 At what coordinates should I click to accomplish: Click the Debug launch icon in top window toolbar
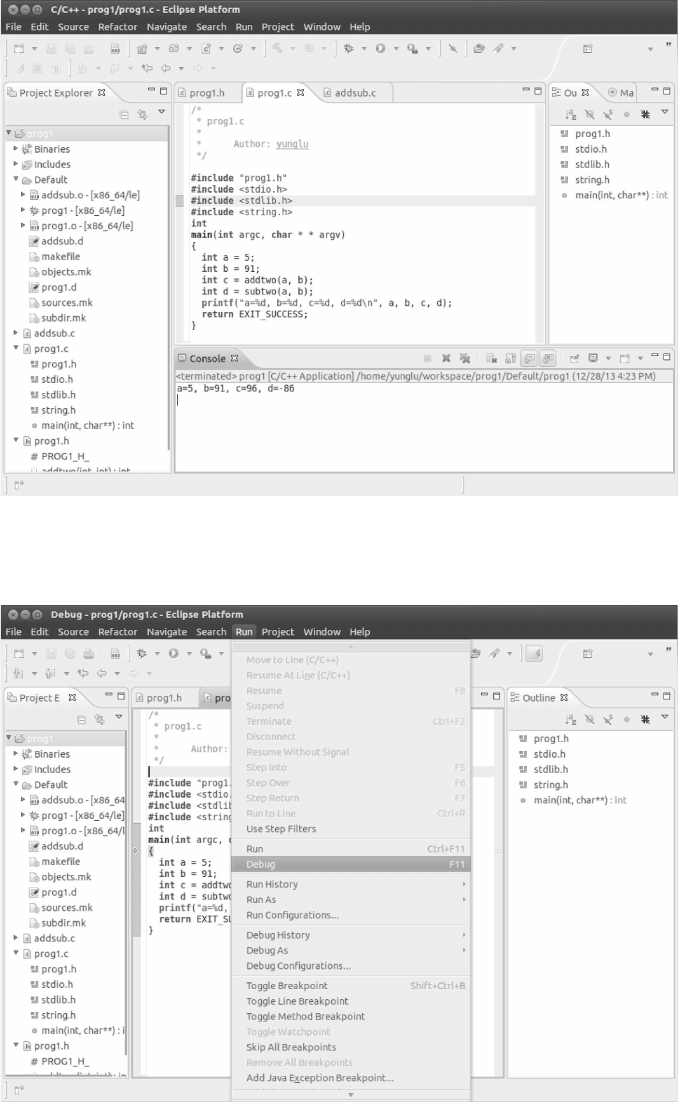click(x=348, y=48)
